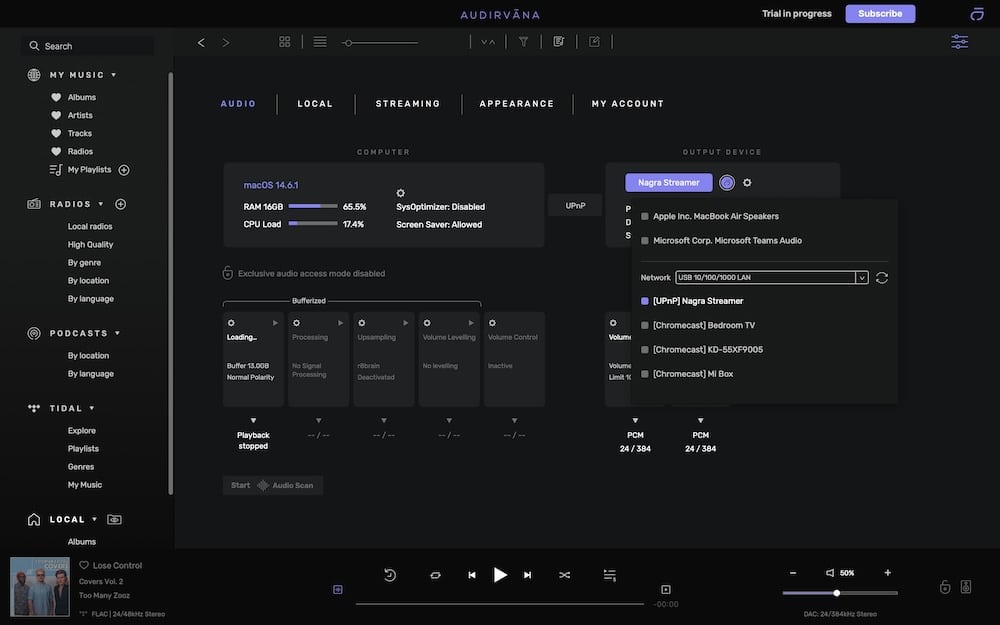
Task: Go to the previous track
Action: 472,575
